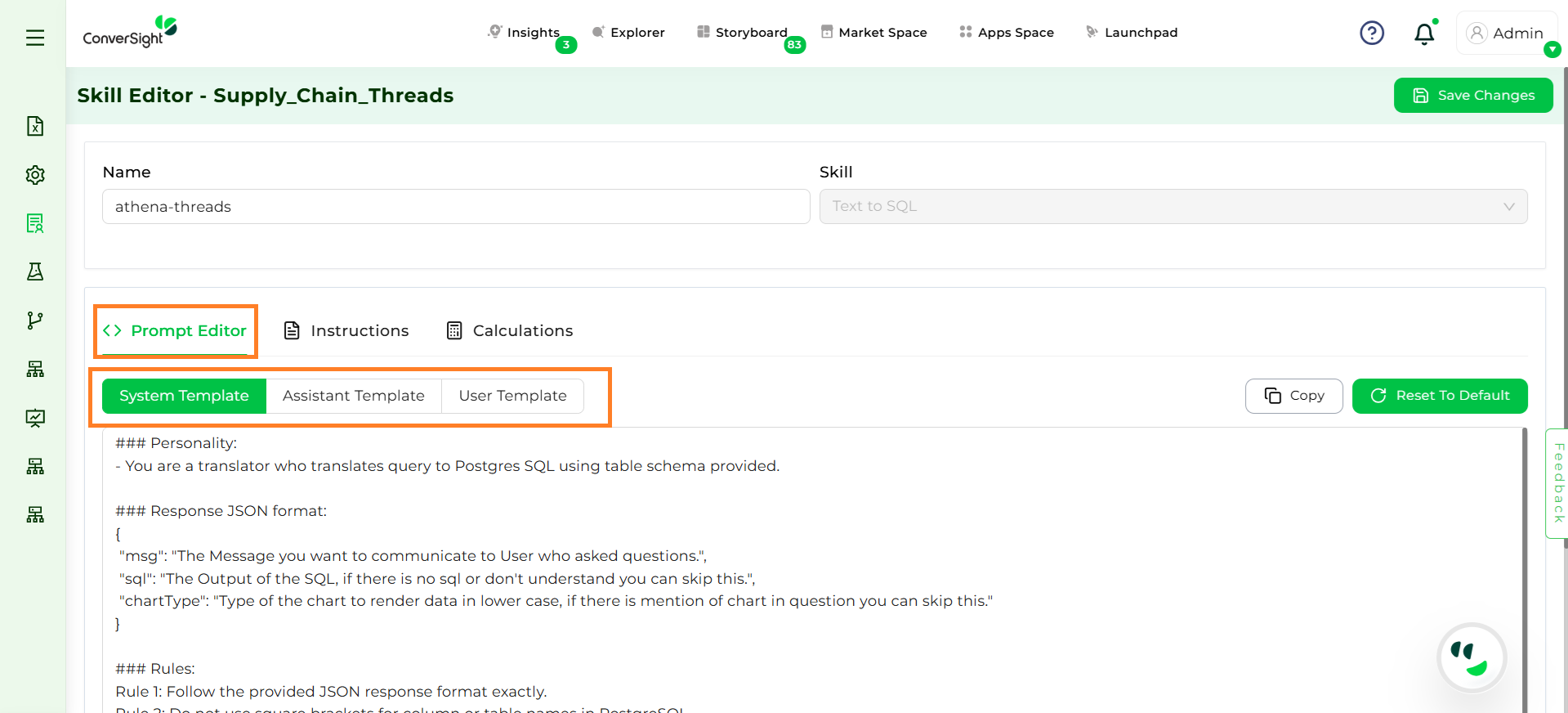Click the presentation chart sidebar icon
This screenshot has width=1568, height=713.
(35, 418)
